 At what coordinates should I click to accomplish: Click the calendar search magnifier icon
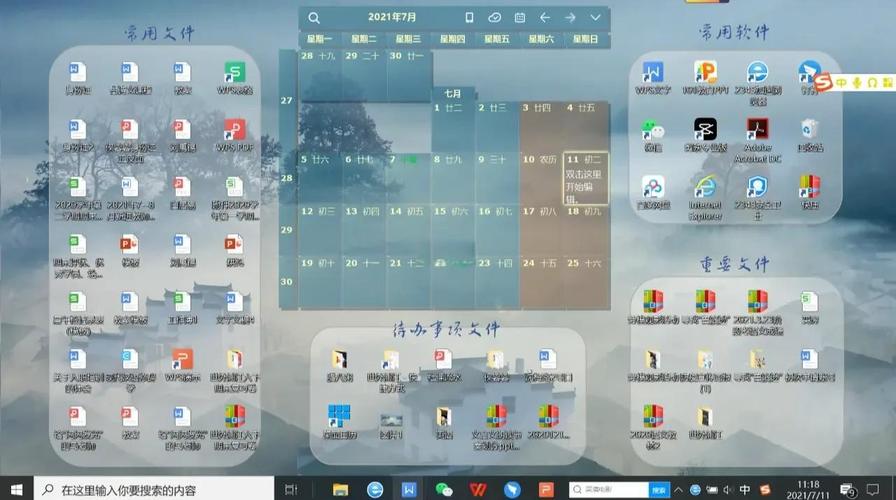314,18
